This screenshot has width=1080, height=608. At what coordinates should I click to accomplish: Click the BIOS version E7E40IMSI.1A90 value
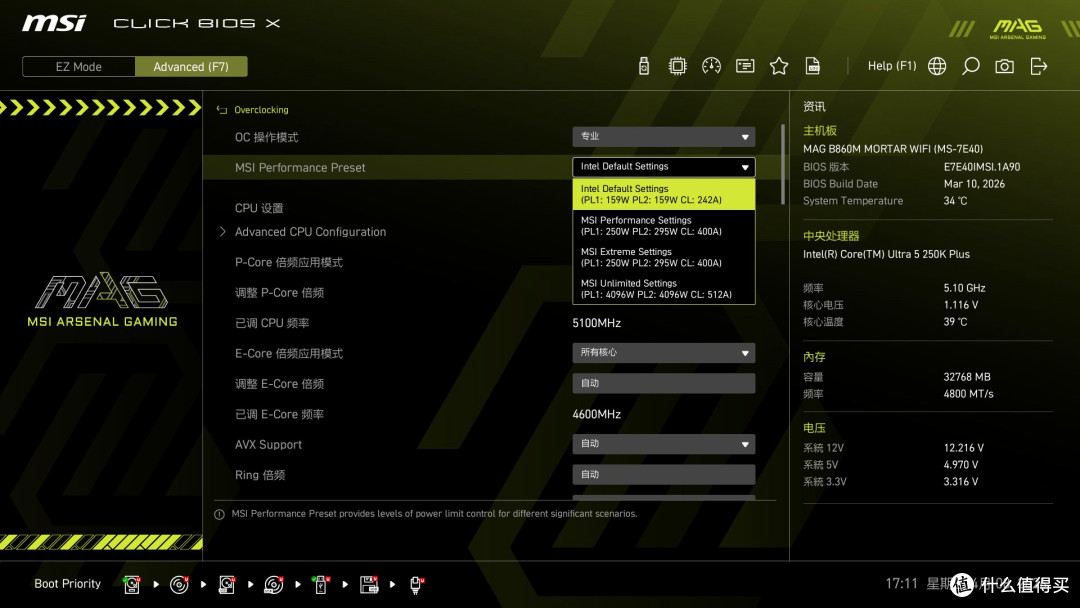point(982,167)
